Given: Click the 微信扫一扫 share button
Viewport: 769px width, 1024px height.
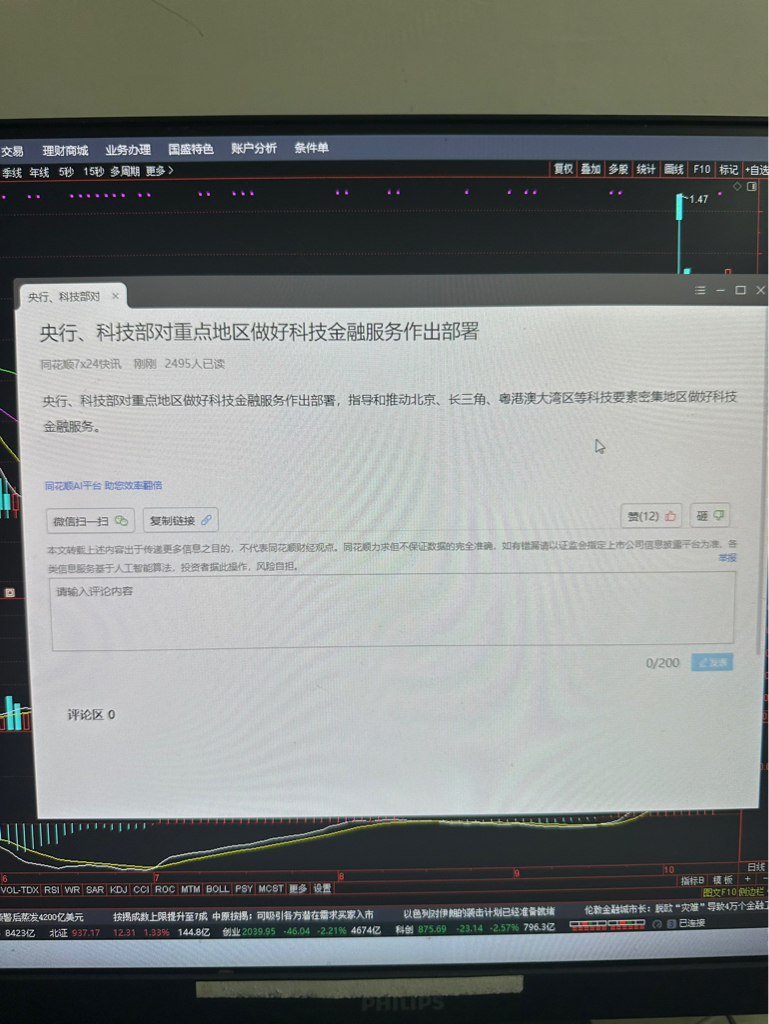Looking at the screenshot, I should (x=90, y=520).
